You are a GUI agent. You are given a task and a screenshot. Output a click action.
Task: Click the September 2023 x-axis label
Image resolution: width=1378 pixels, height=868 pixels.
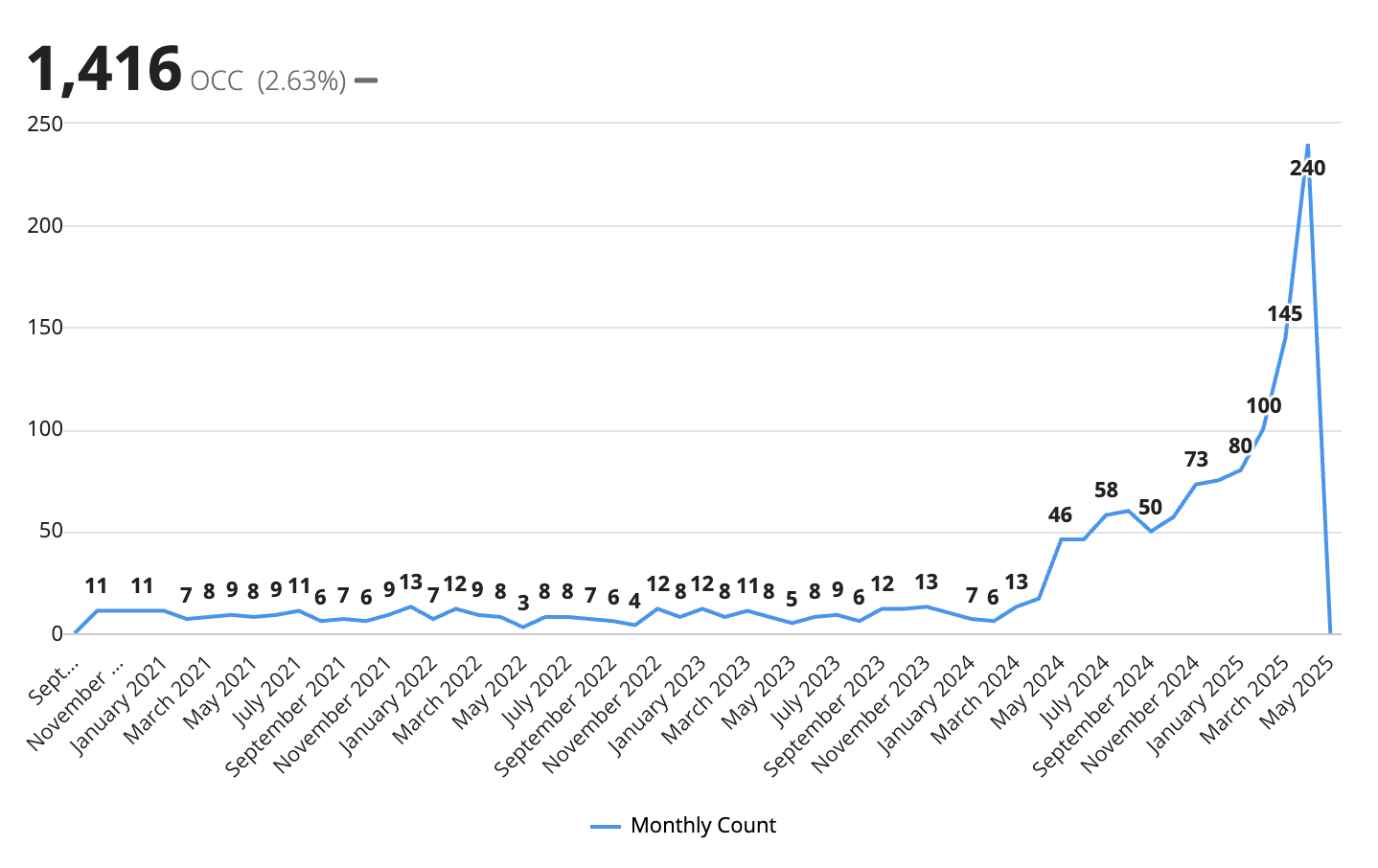click(x=823, y=717)
